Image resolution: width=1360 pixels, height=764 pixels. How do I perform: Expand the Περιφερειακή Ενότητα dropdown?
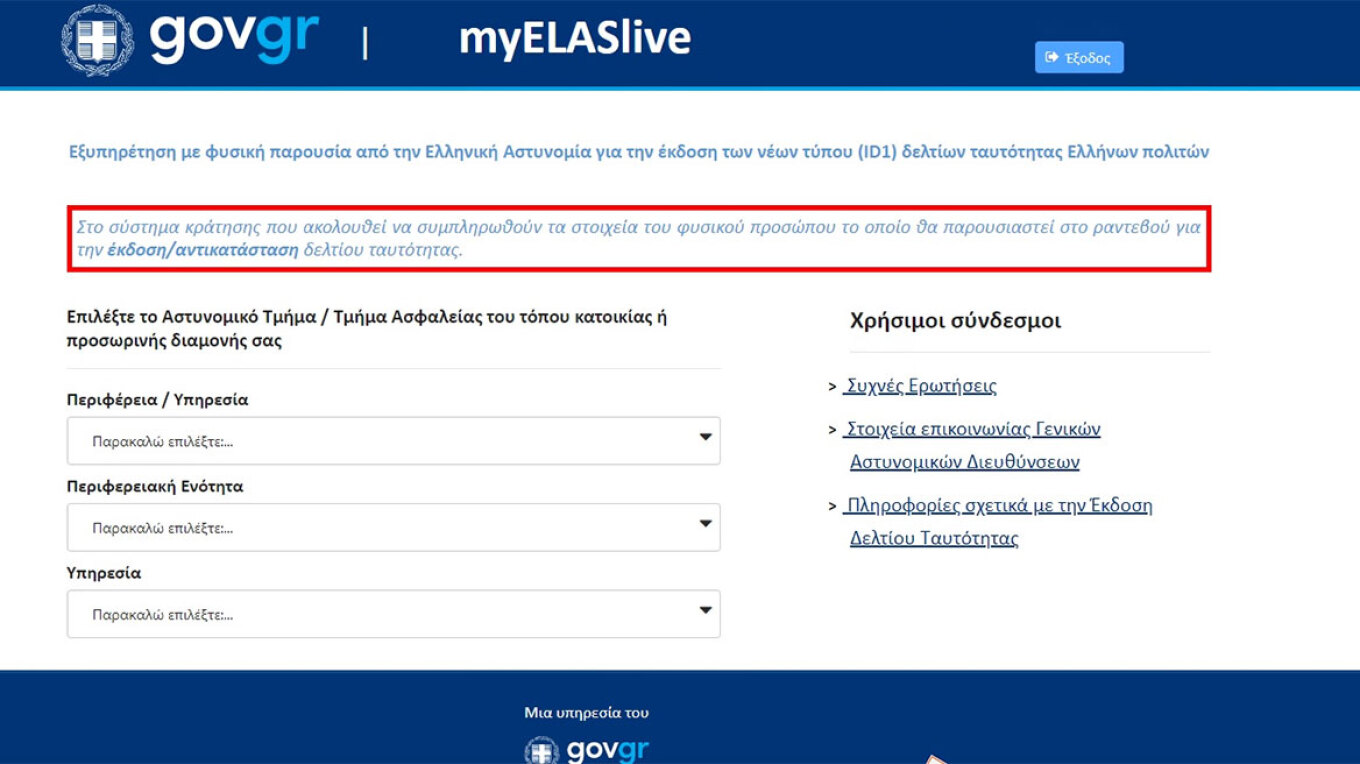[x=393, y=527]
